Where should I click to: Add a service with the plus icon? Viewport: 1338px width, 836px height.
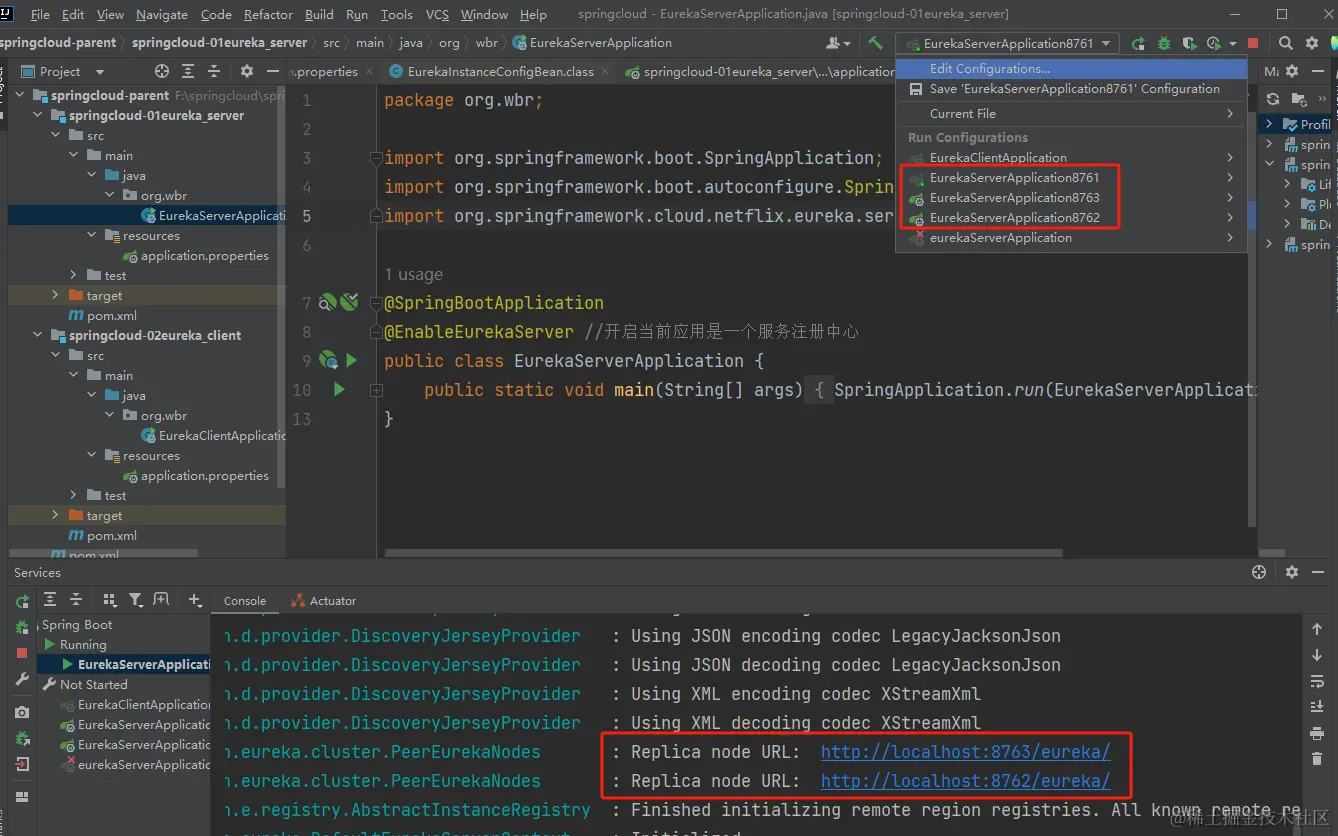tap(195, 600)
